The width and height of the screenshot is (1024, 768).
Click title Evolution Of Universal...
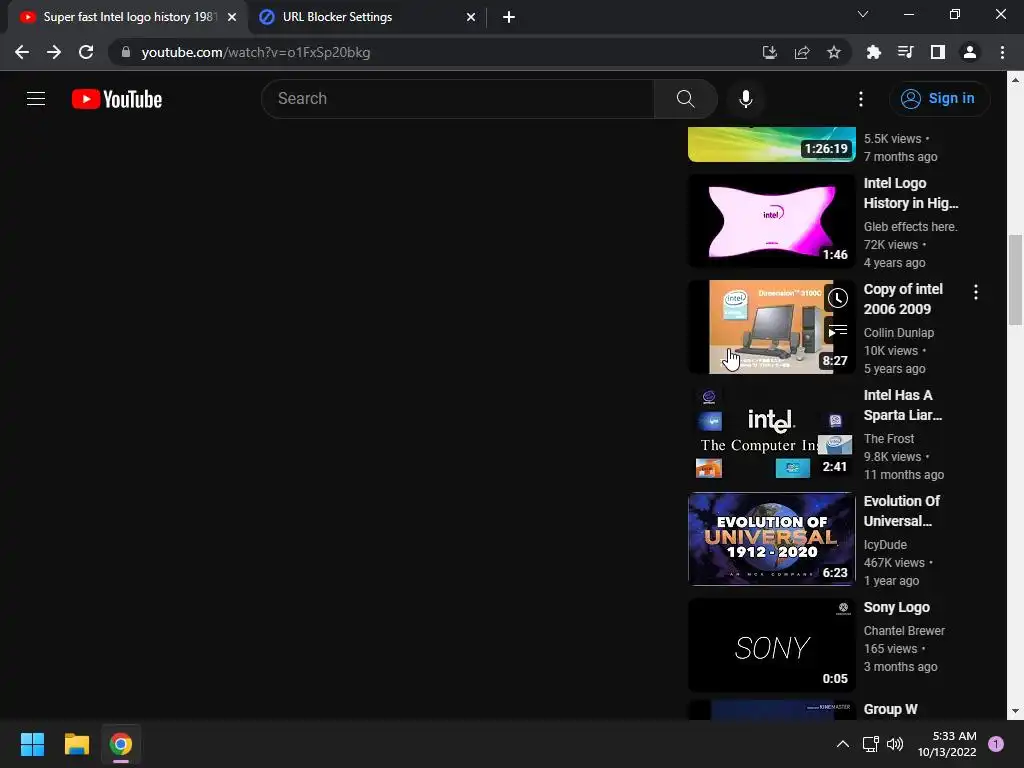click(x=902, y=511)
